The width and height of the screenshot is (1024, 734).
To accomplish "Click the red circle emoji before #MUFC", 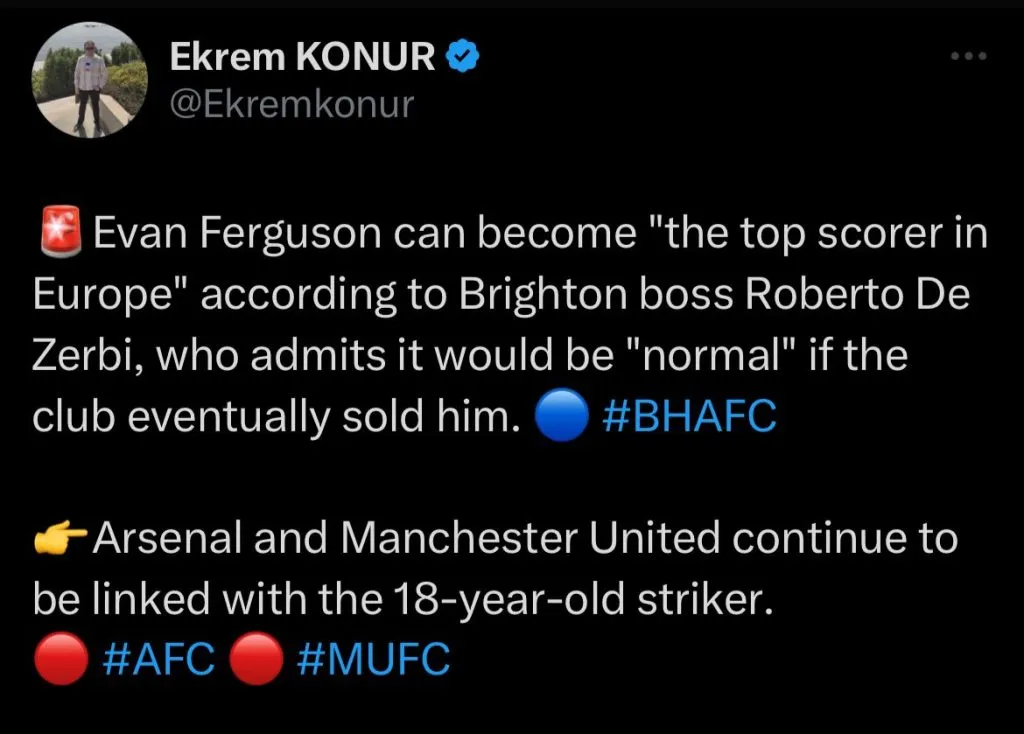I will pyautogui.click(x=255, y=662).
